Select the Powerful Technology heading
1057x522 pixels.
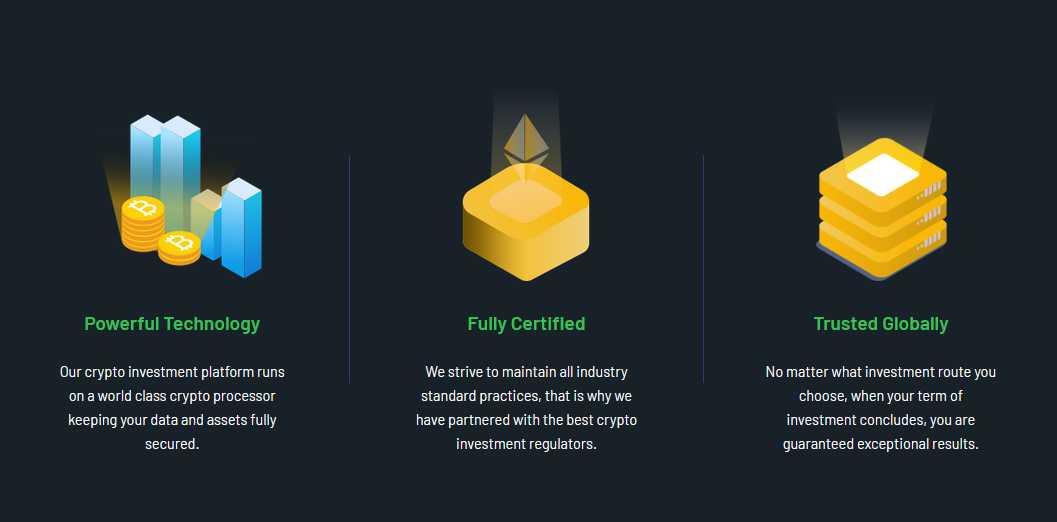click(172, 324)
